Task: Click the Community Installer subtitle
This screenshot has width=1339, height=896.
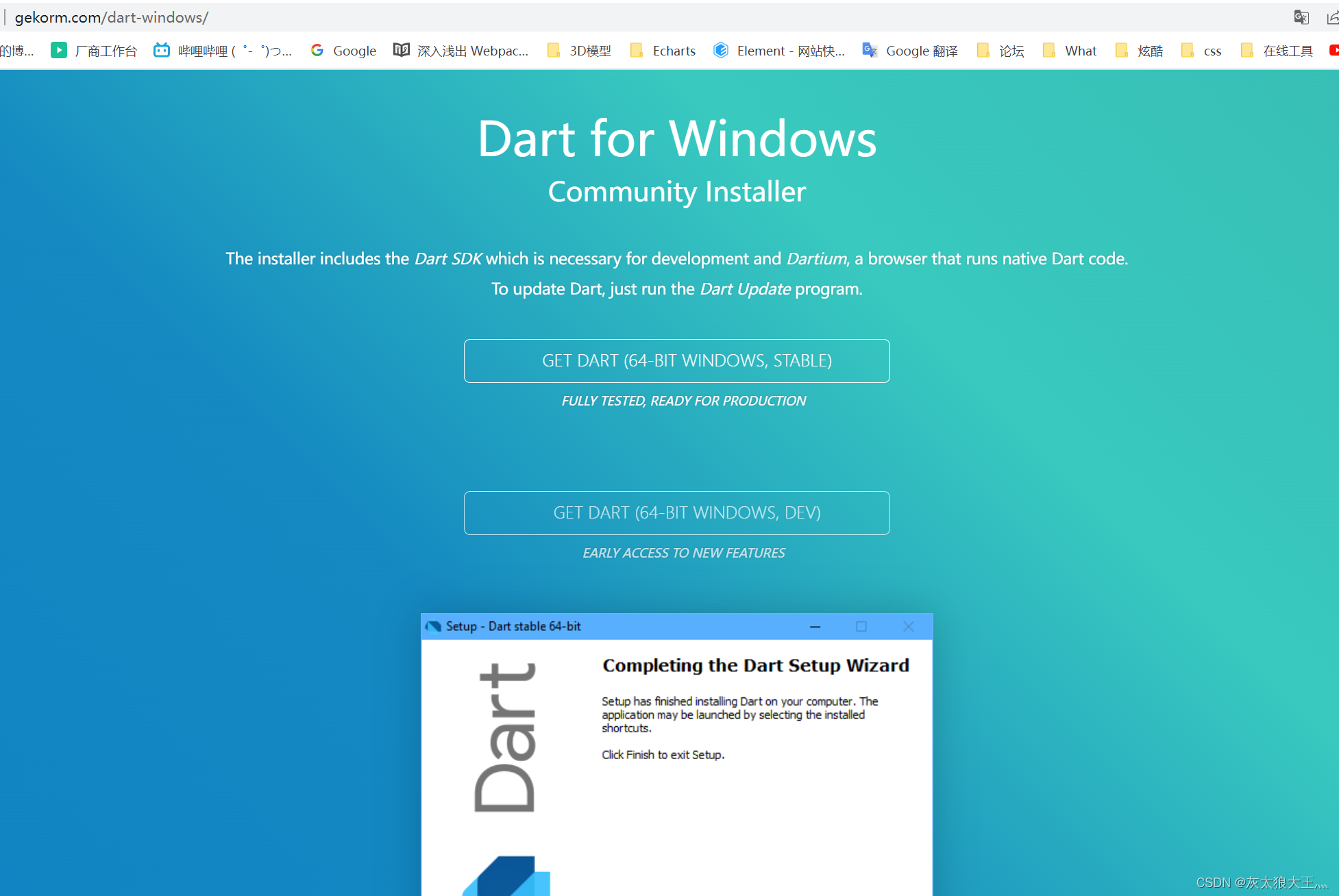Action: tap(677, 192)
